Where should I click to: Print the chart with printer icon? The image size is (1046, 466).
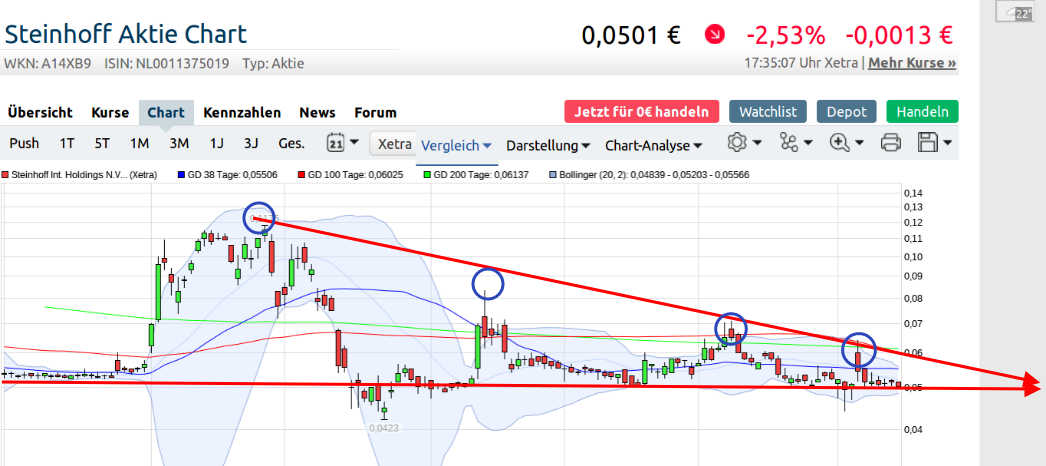point(891,142)
